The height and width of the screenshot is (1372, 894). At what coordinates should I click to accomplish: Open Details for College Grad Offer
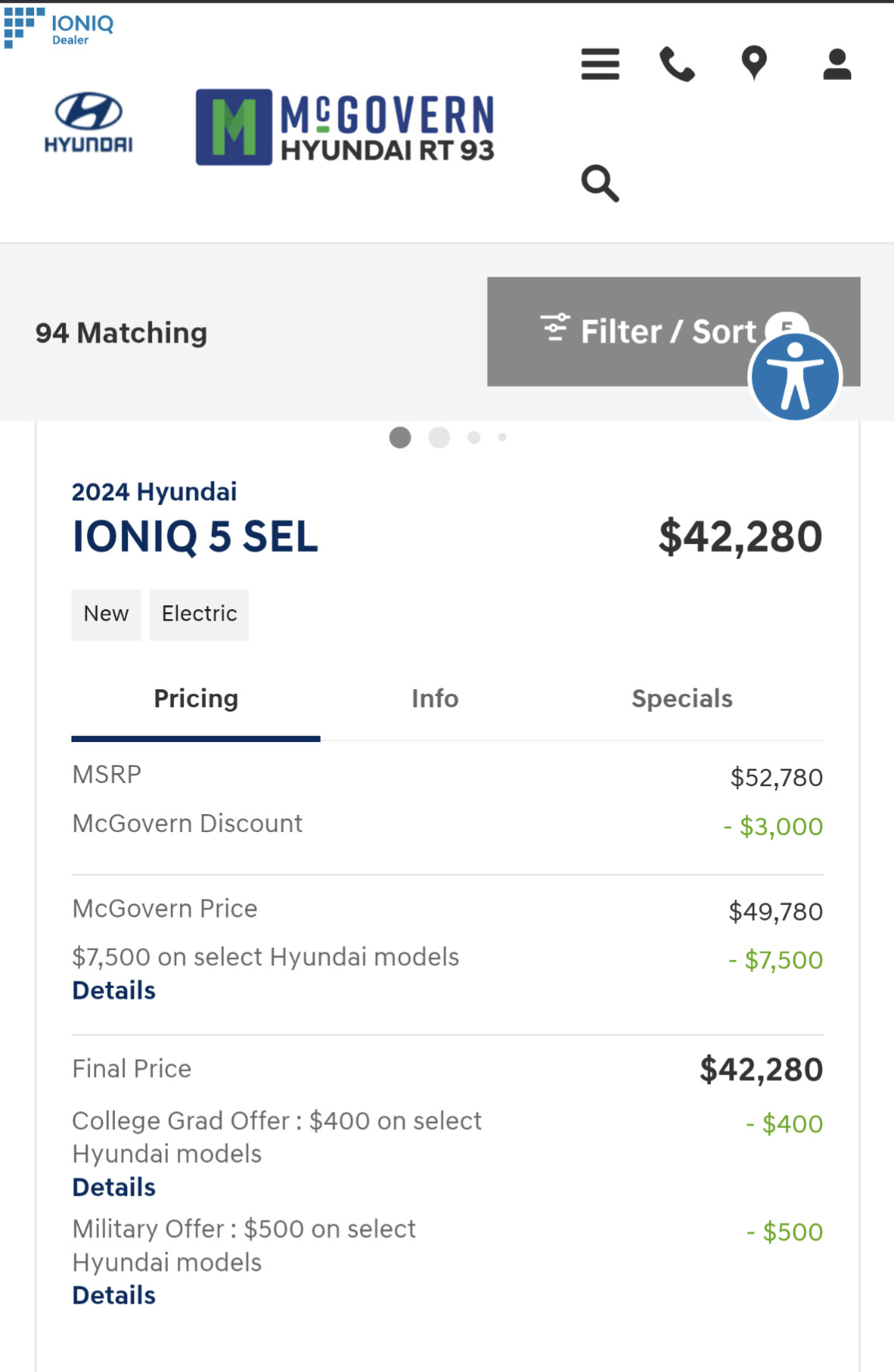[x=114, y=1187]
